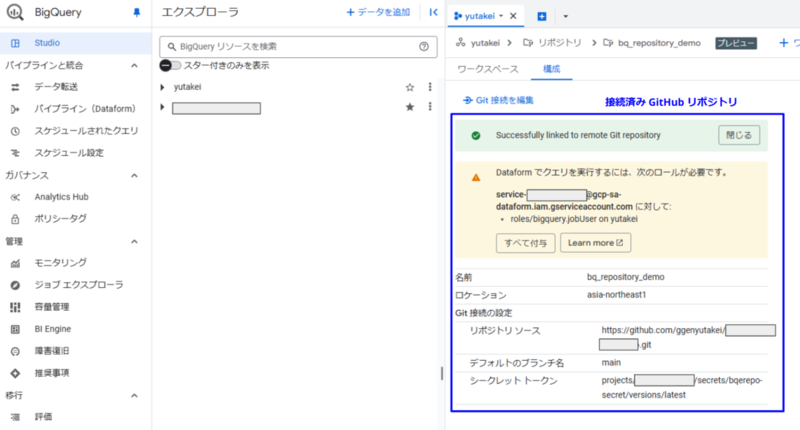Click the モニタリング chart icon
The image size is (800, 430).
tap(15, 263)
